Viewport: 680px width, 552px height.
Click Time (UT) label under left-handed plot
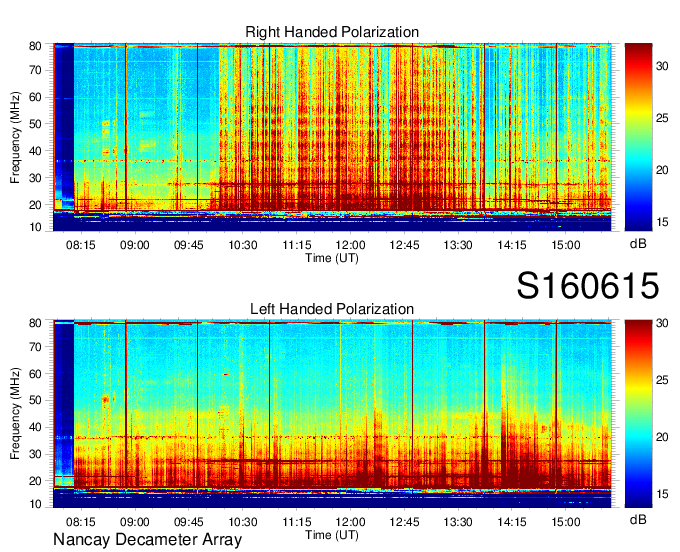pyautogui.click(x=332, y=535)
